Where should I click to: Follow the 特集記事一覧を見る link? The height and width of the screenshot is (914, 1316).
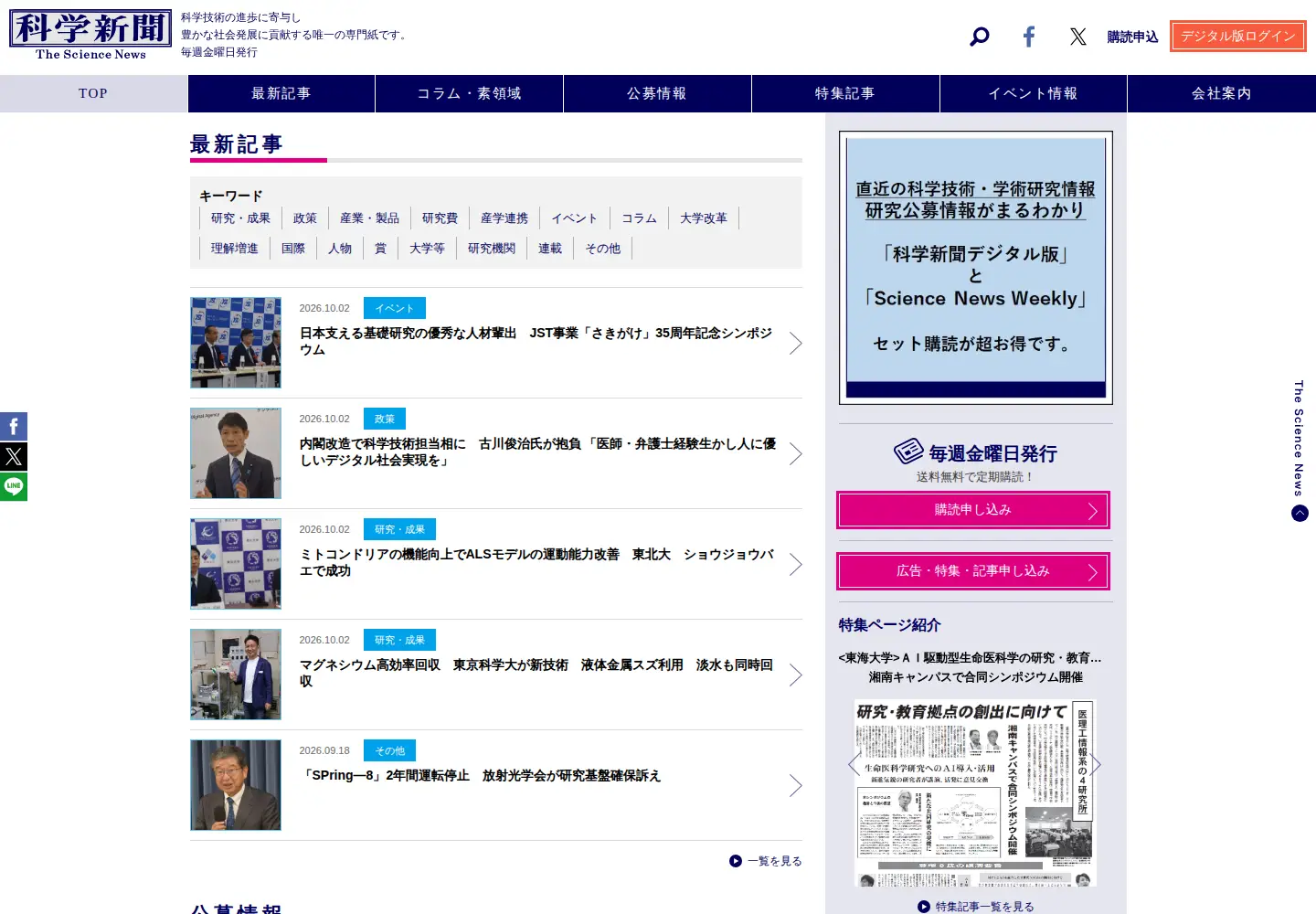coord(976,907)
